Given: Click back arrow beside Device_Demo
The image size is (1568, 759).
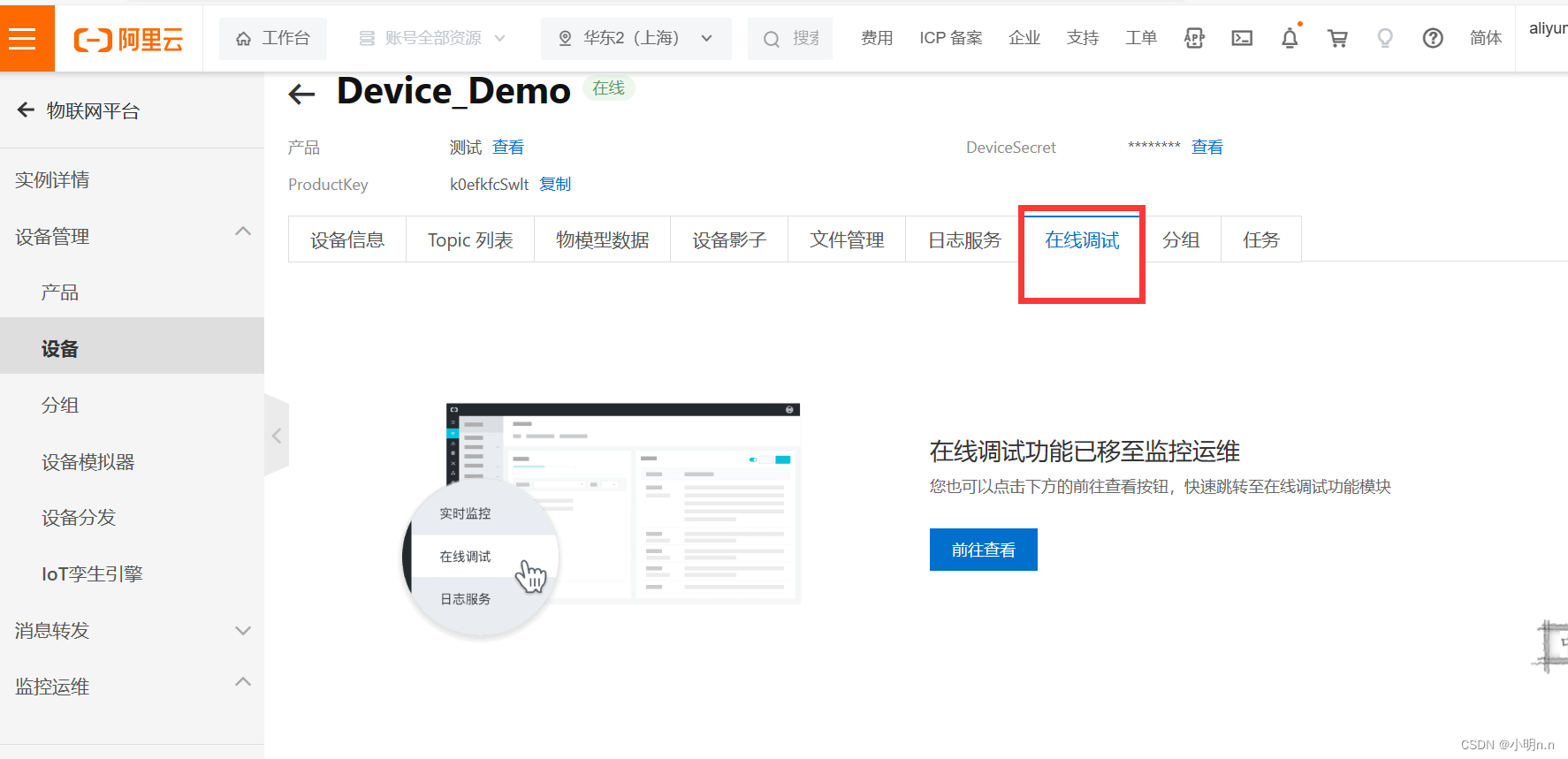Looking at the screenshot, I should pos(302,94).
